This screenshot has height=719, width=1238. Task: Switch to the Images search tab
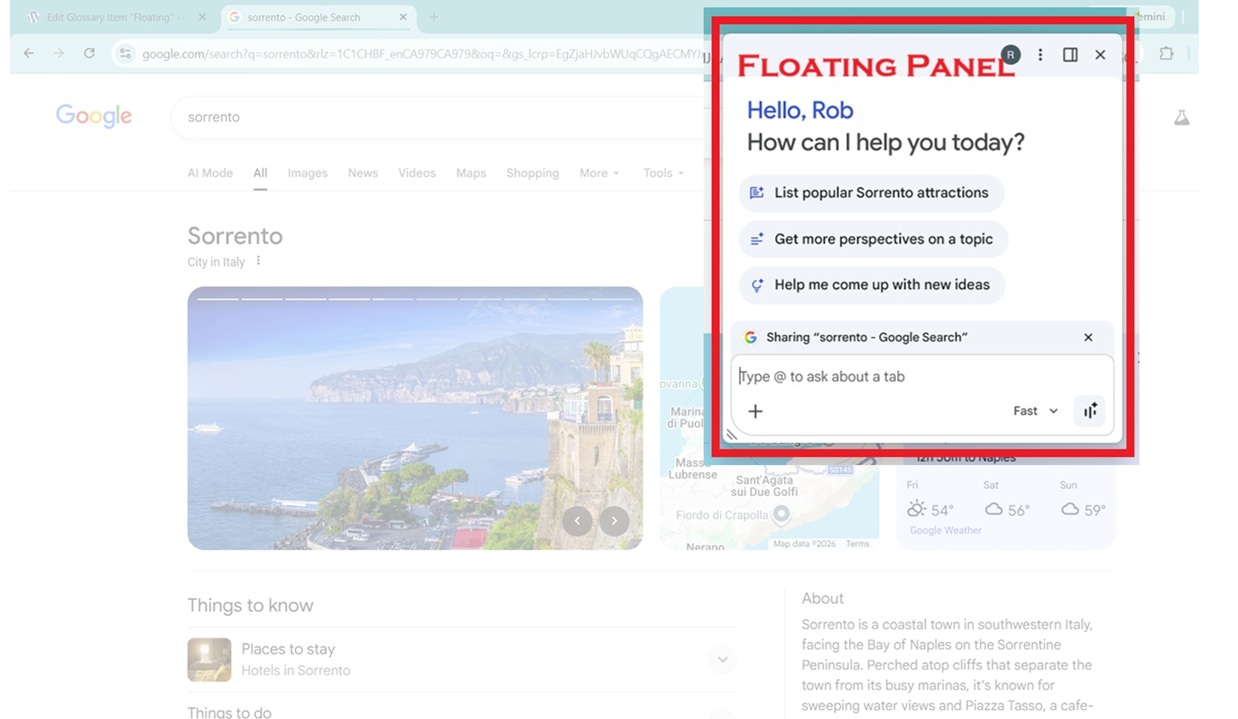(307, 173)
